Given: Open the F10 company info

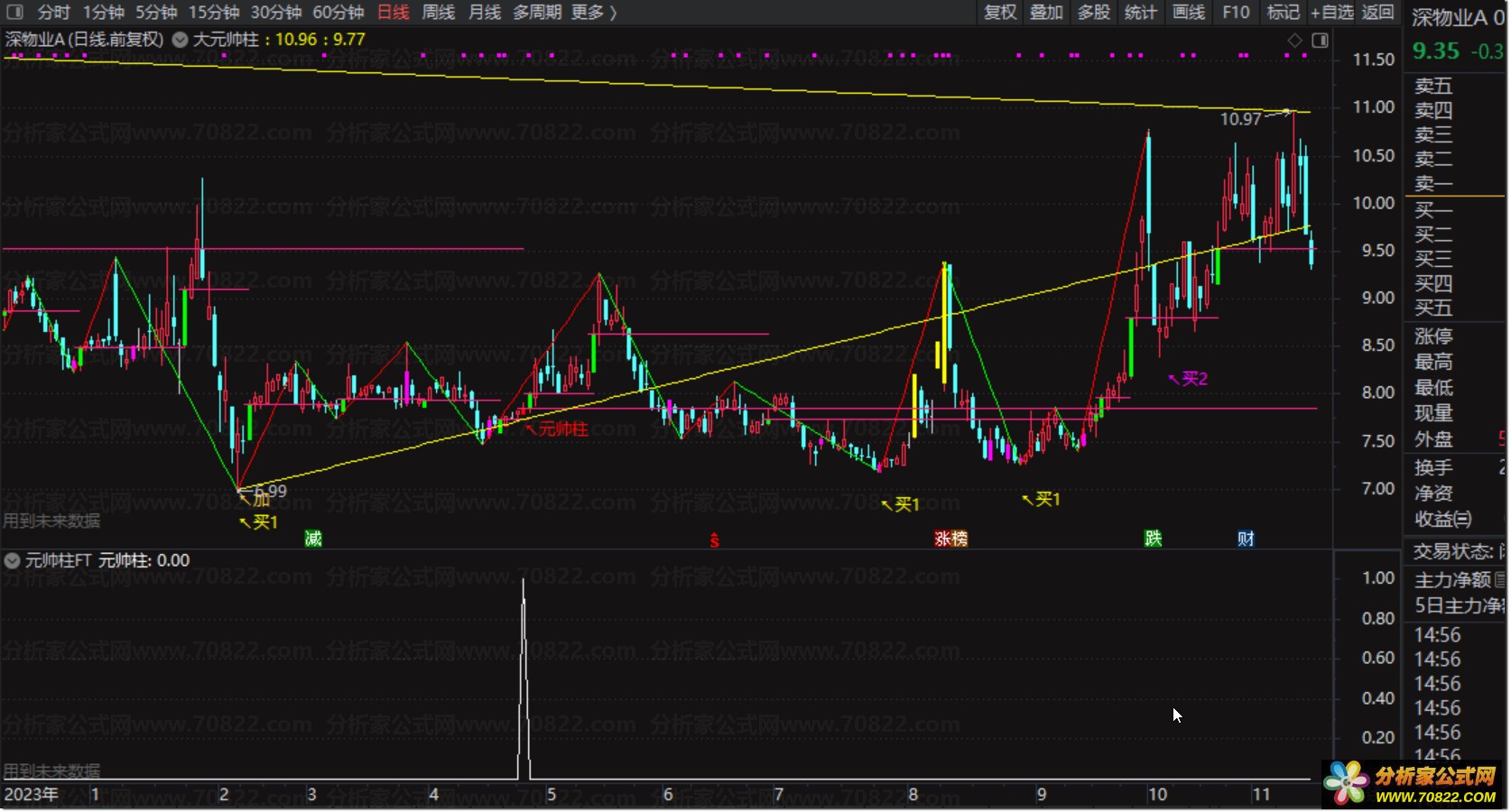Looking at the screenshot, I should pyautogui.click(x=1236, y=13).
